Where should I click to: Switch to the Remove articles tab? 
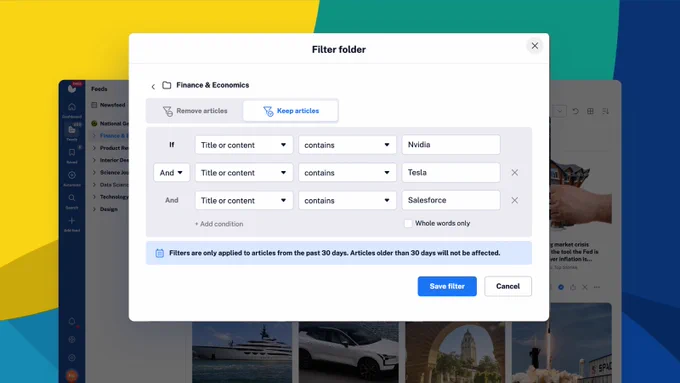tap(195, 111)
